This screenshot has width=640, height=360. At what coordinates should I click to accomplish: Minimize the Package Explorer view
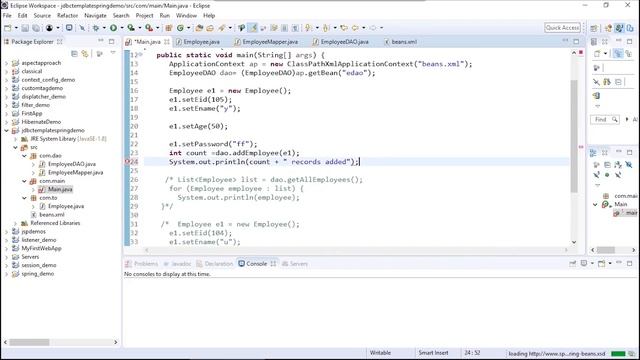(x=101, y=41)
